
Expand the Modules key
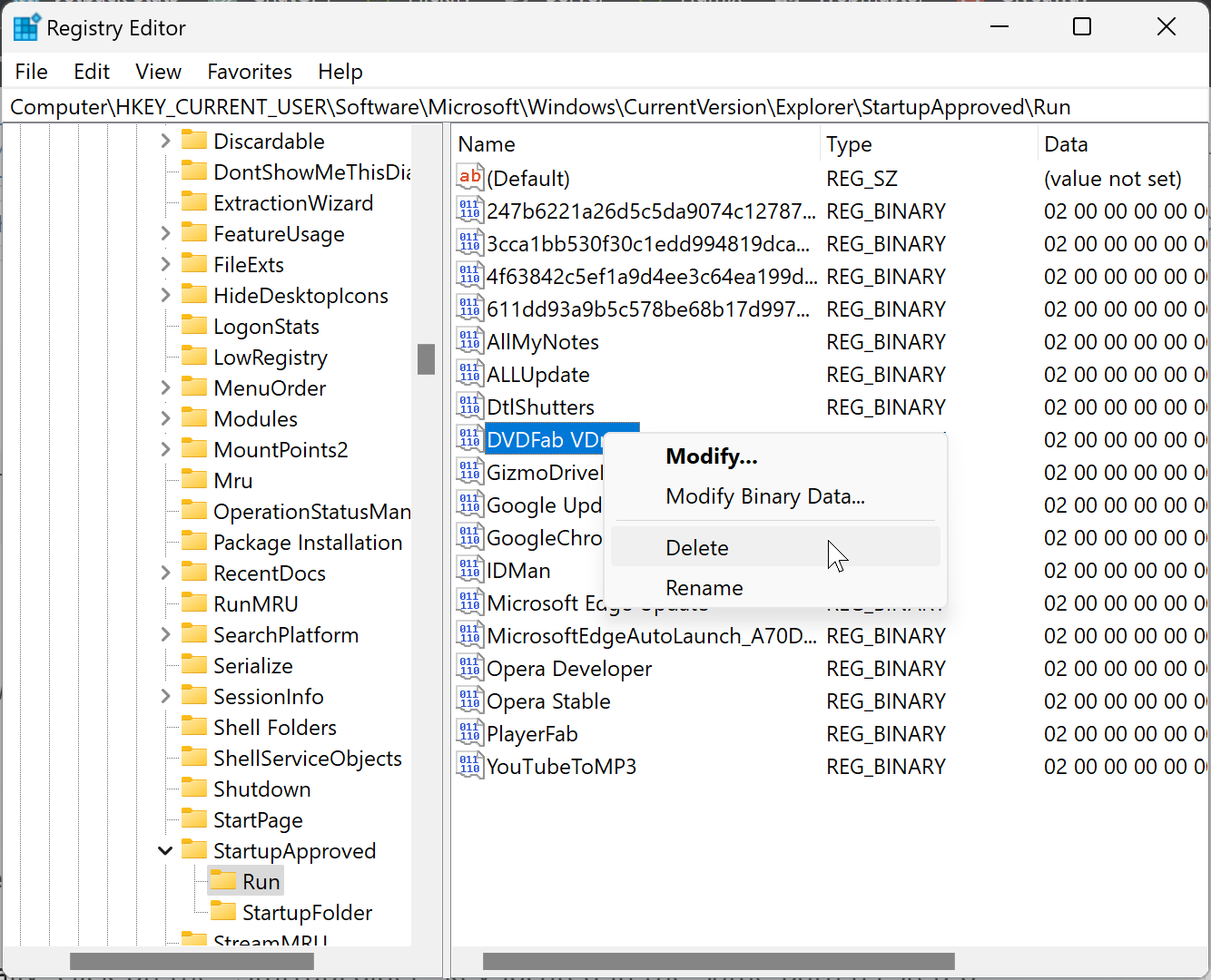tap(165, 418)
